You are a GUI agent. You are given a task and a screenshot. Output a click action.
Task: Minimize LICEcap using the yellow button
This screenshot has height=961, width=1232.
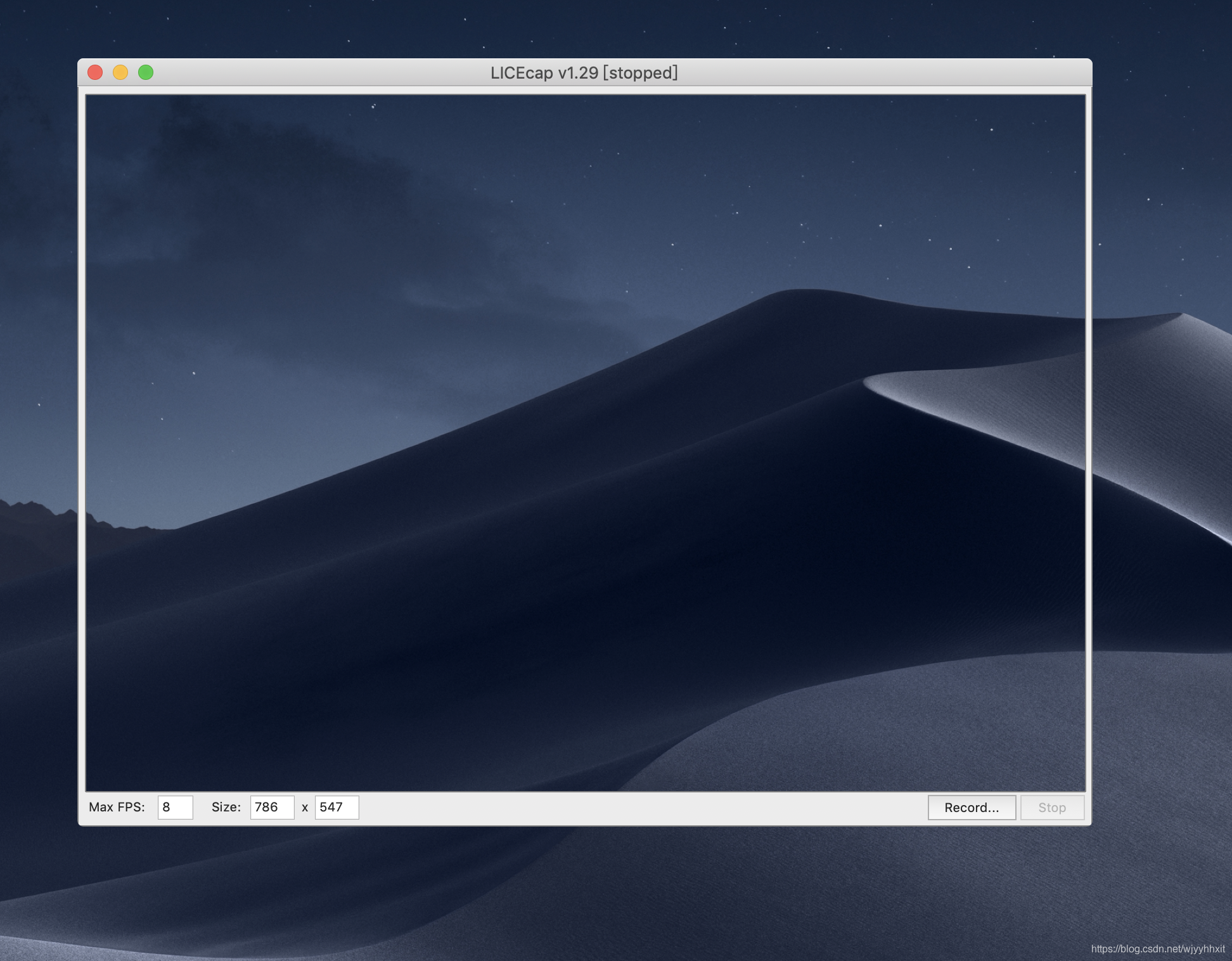point(120,72)
